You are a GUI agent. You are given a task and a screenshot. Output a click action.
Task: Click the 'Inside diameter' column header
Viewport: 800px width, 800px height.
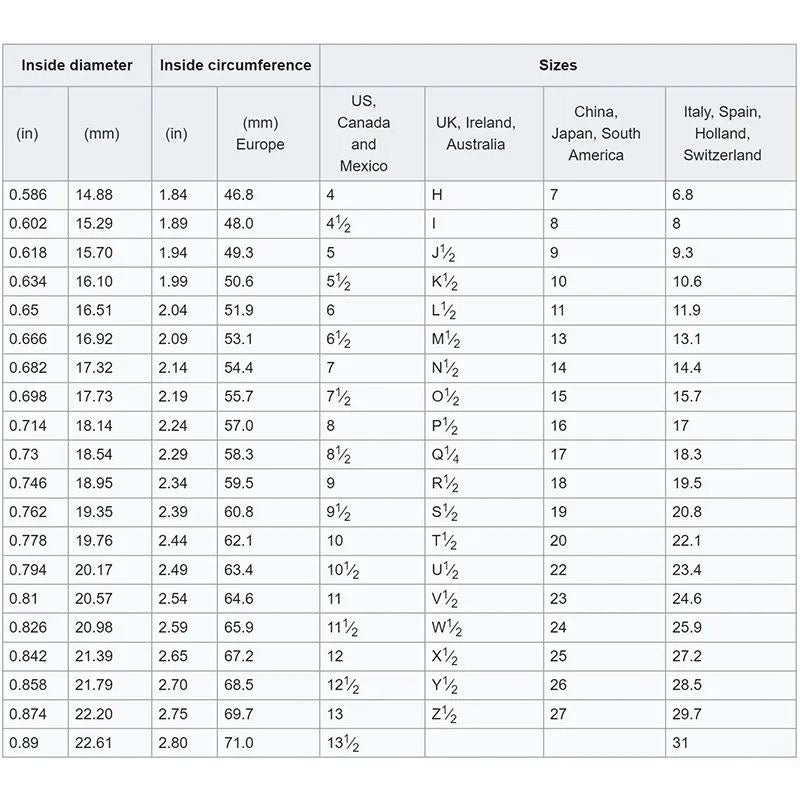tap(77, 66)
